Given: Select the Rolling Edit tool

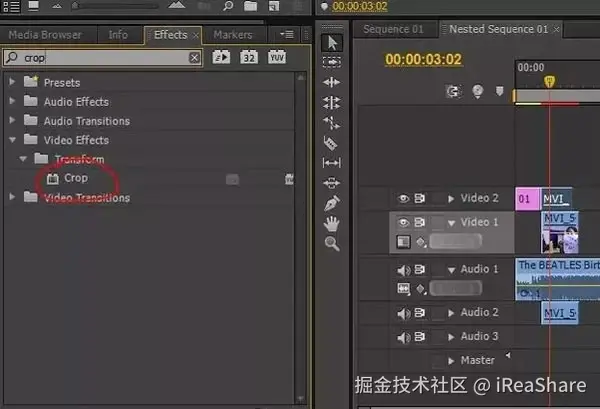Looking at the screenshot, I should (x=331, y=103).
